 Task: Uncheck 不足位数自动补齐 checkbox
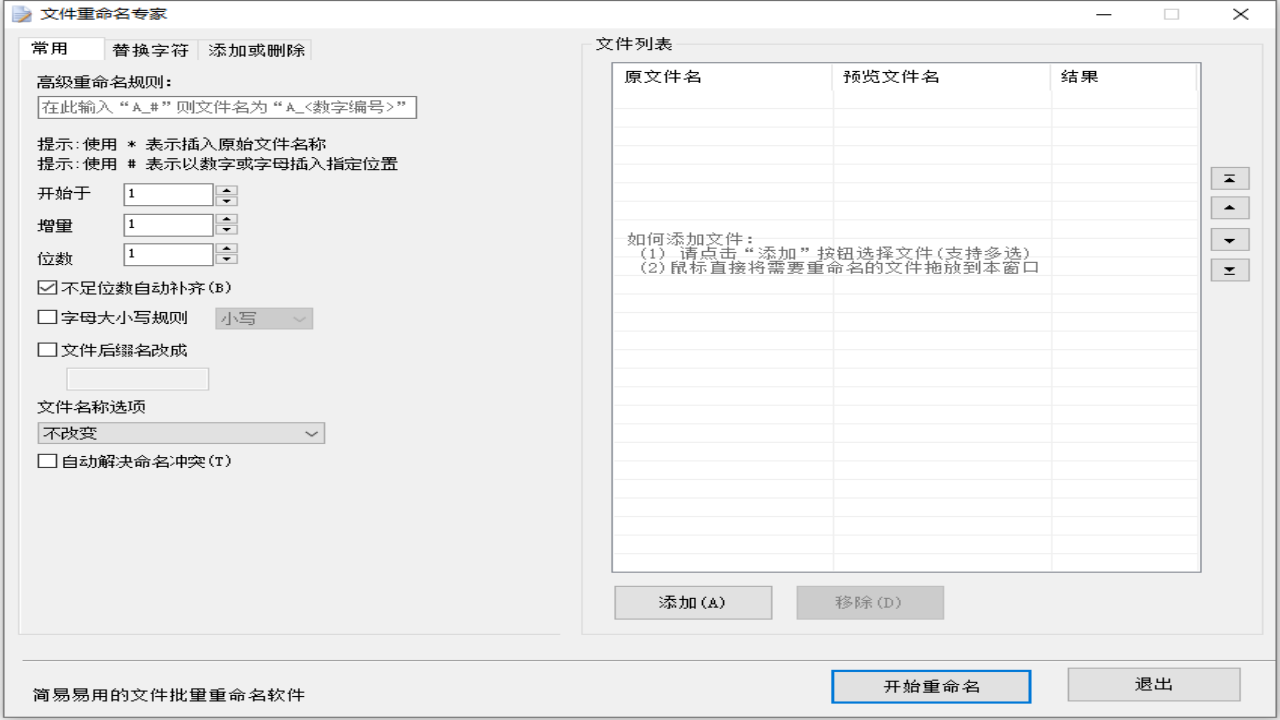[x=47, y=288]
